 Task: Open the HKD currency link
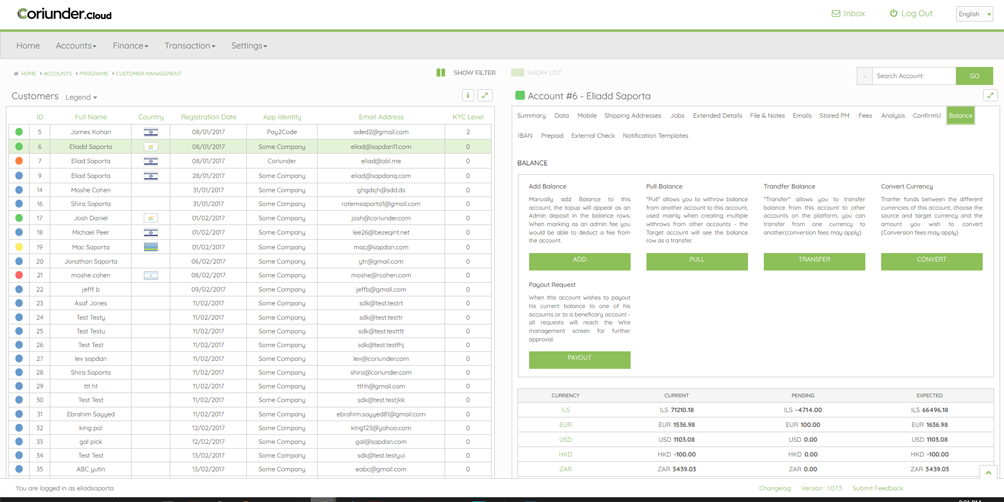coord(565,454)
